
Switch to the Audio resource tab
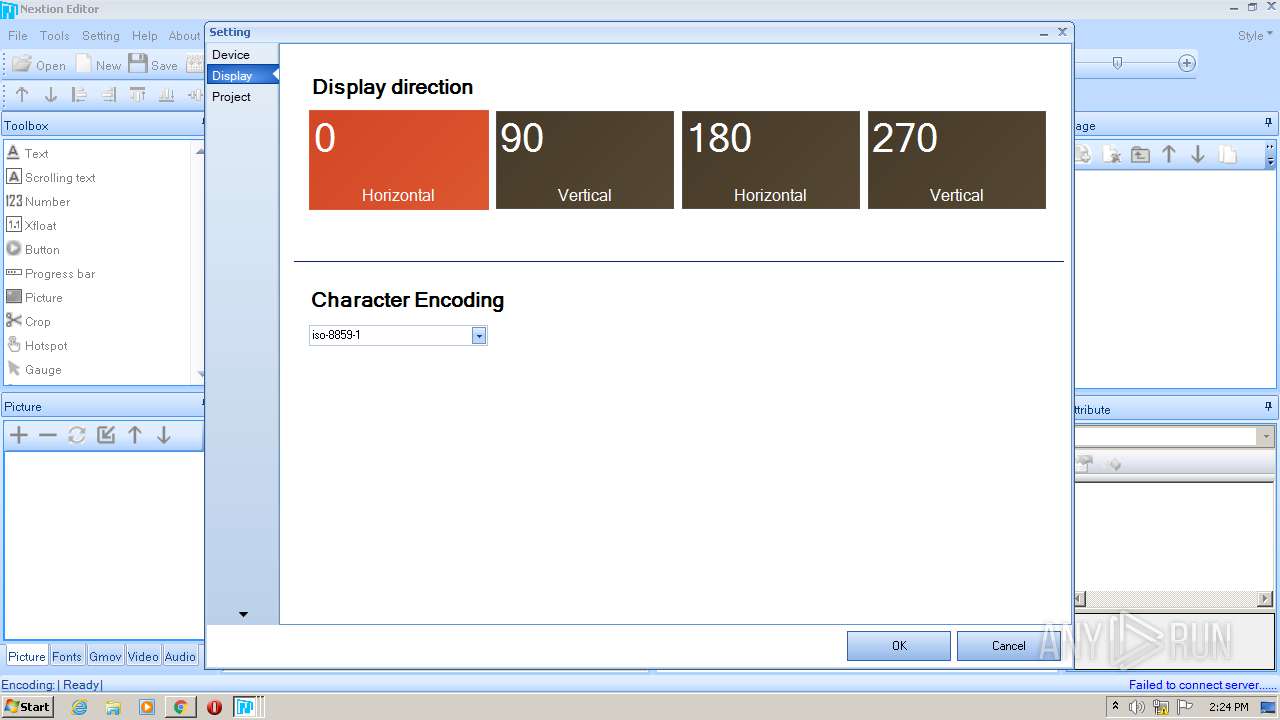coord(180,657)
